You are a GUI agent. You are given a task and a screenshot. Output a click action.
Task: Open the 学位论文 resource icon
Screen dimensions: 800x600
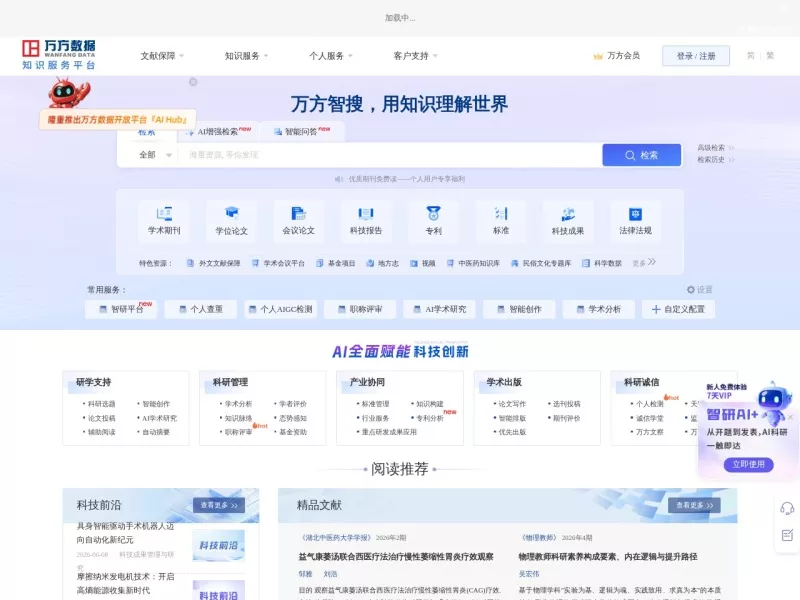coord(231,220)
